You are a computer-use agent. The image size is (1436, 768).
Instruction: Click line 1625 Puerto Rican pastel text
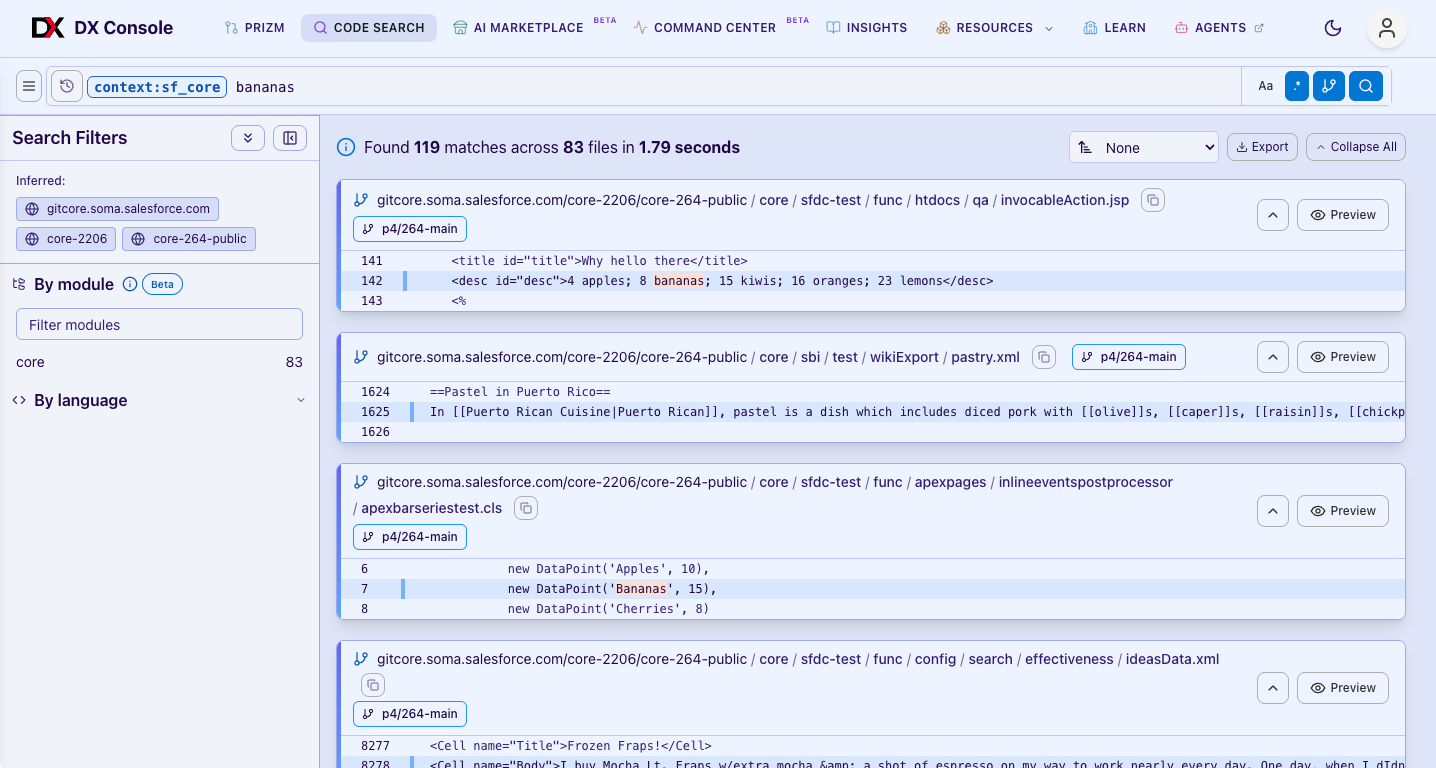[x=872, y=412]
